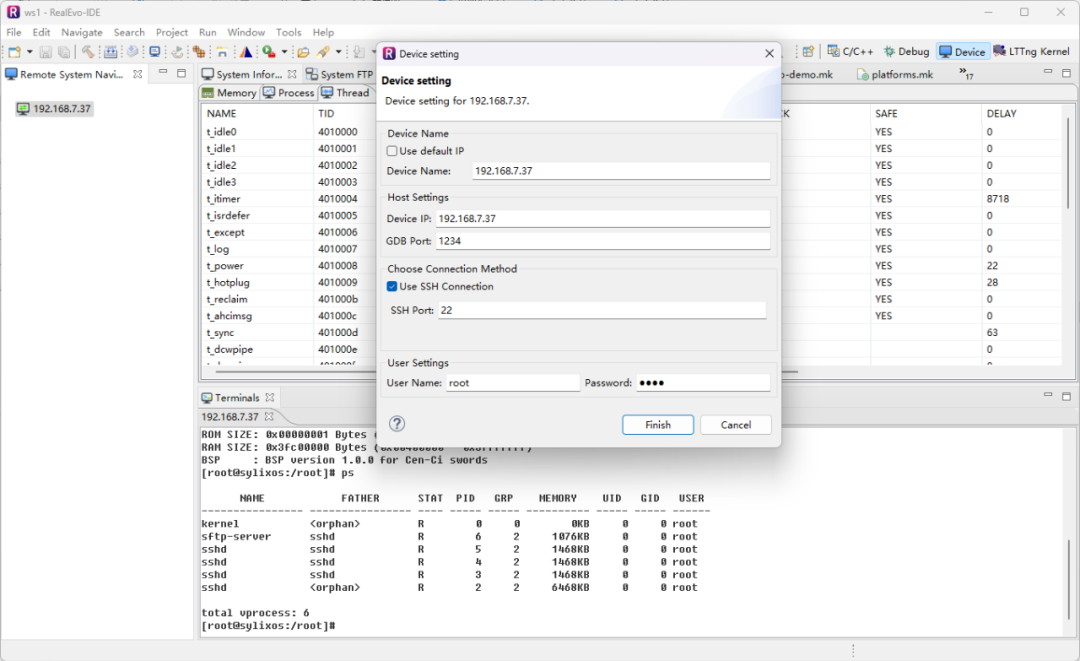The height and width of the screenshot is (661, 1080).
Task: Uncheck the Use SSH Connection checkbox
Action: click(x=392, y=286)
